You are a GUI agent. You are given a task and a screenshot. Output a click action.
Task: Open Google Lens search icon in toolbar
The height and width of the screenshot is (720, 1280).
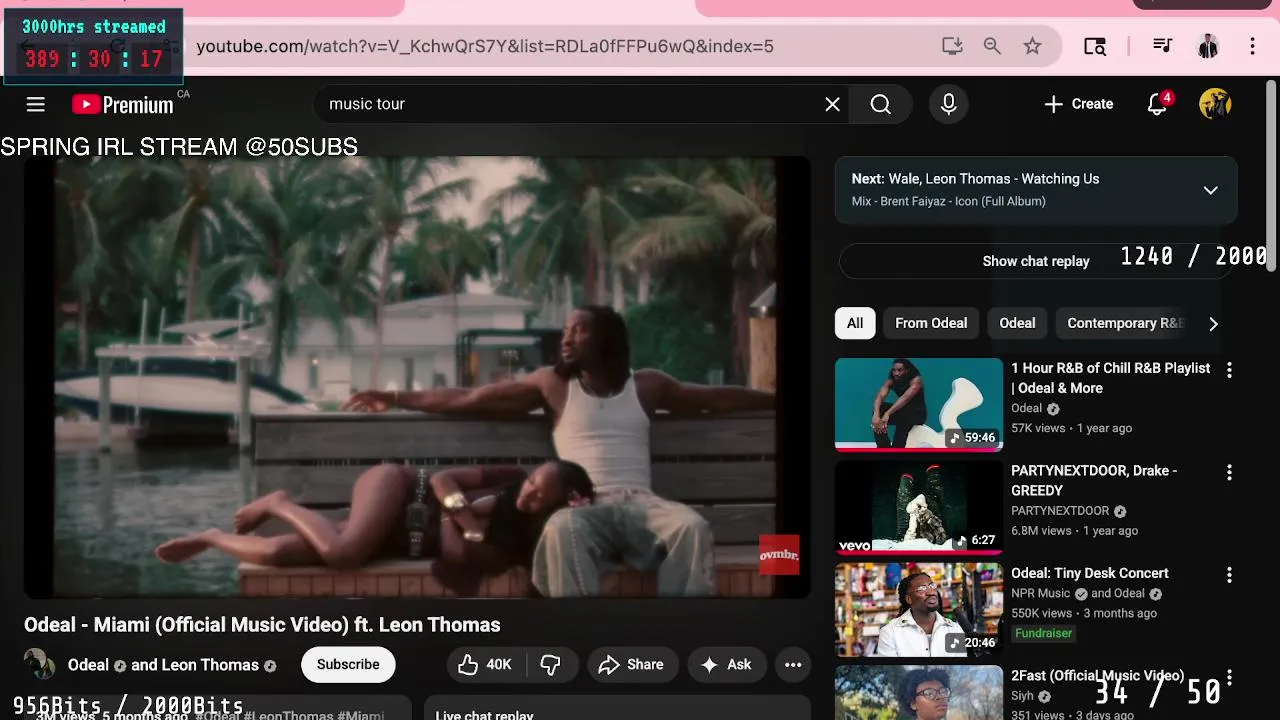(1095, 46)
